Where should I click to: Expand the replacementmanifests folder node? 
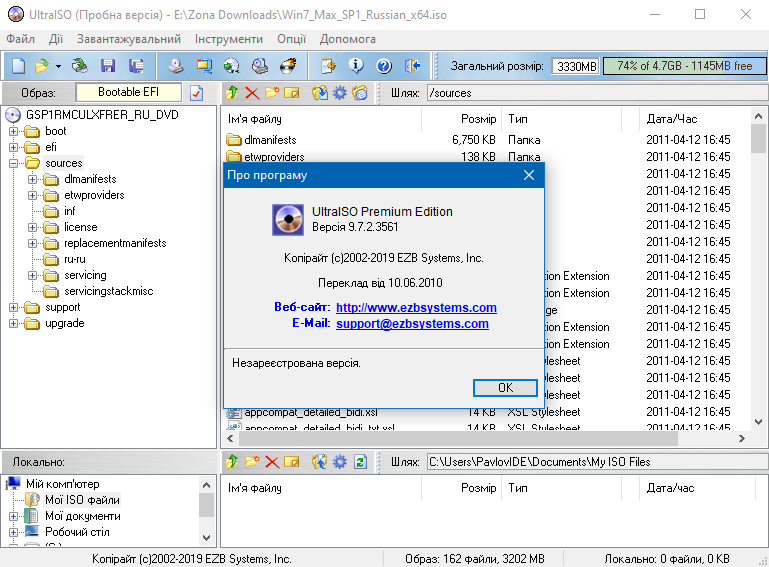(32, 244)
